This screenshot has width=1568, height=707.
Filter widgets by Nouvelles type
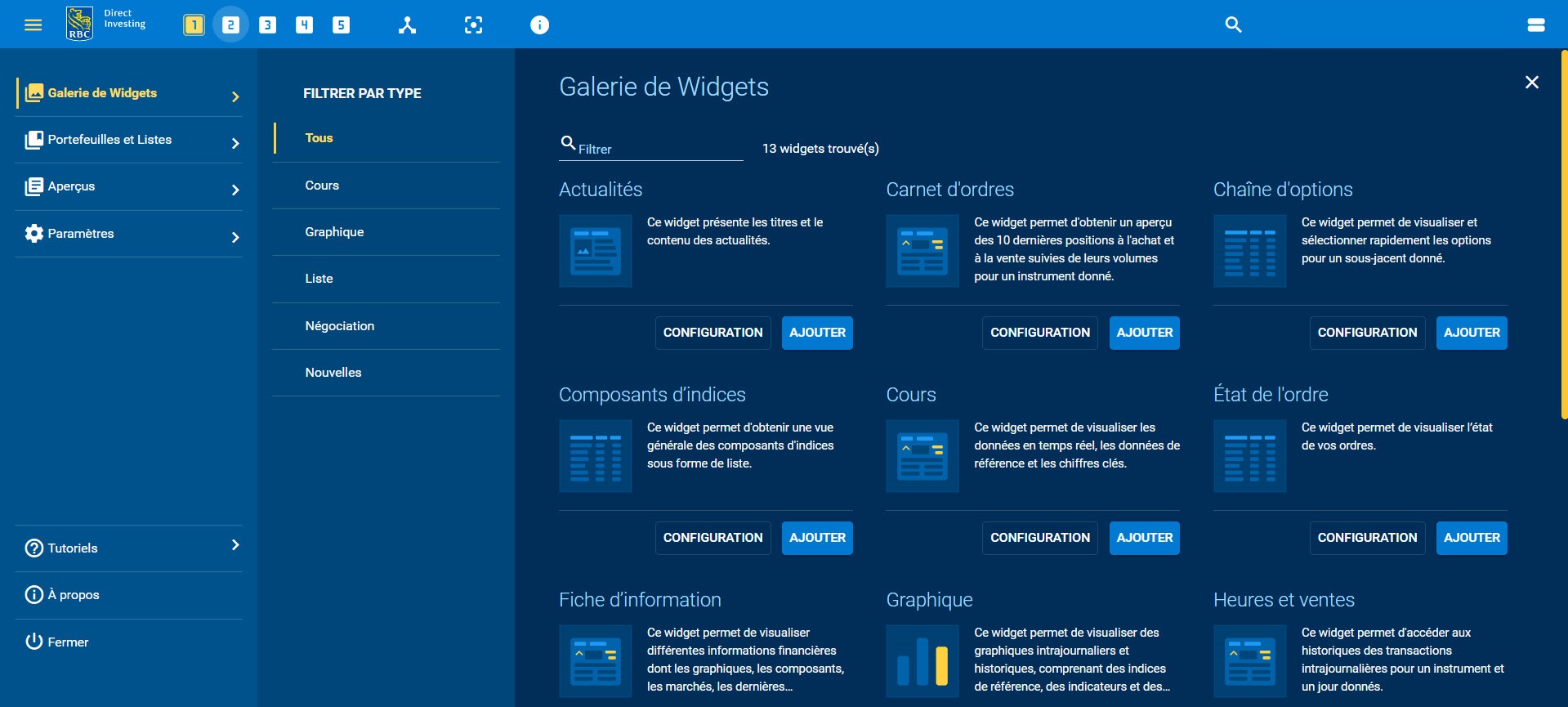386,373
